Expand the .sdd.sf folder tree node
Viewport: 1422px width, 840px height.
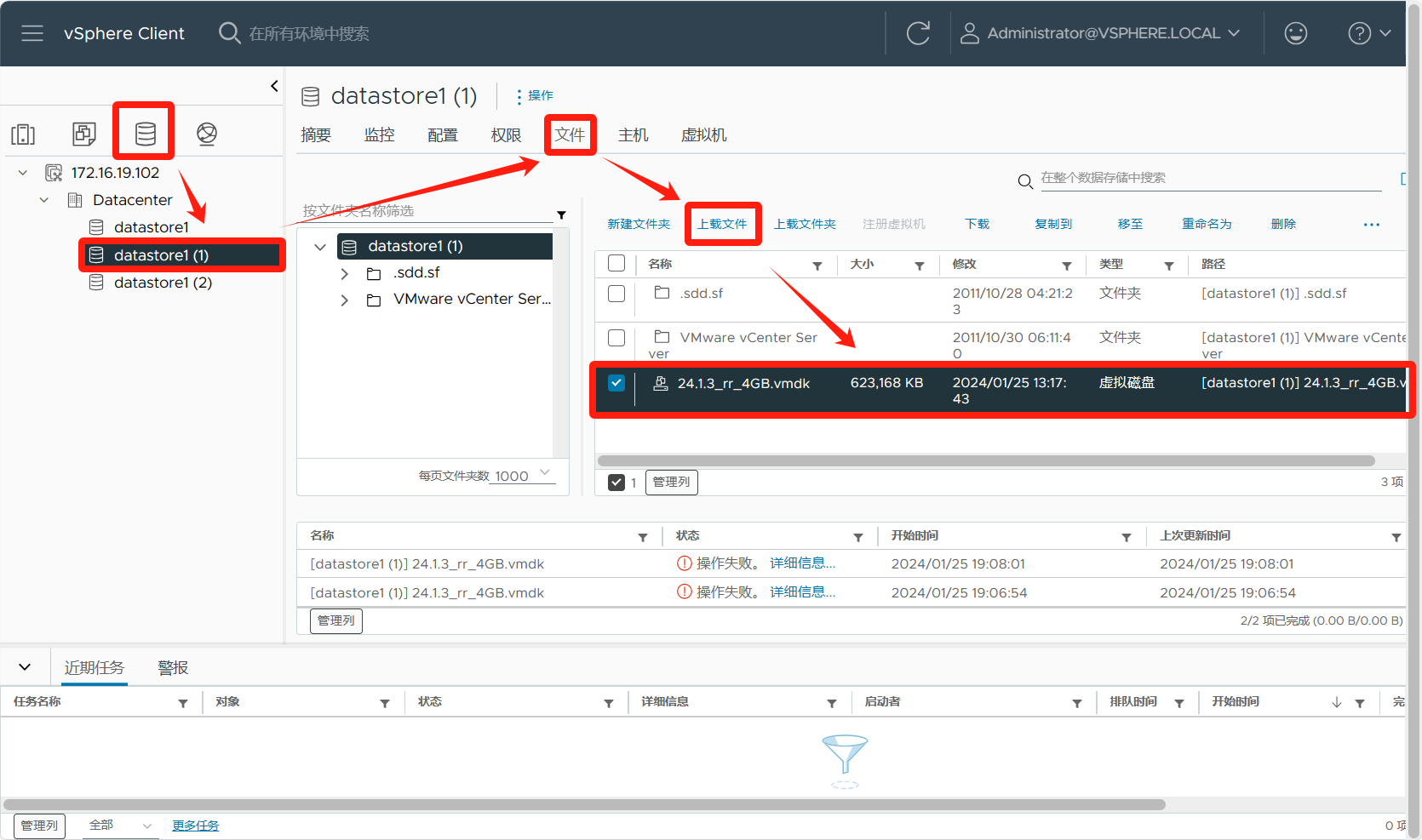[345, 273]
